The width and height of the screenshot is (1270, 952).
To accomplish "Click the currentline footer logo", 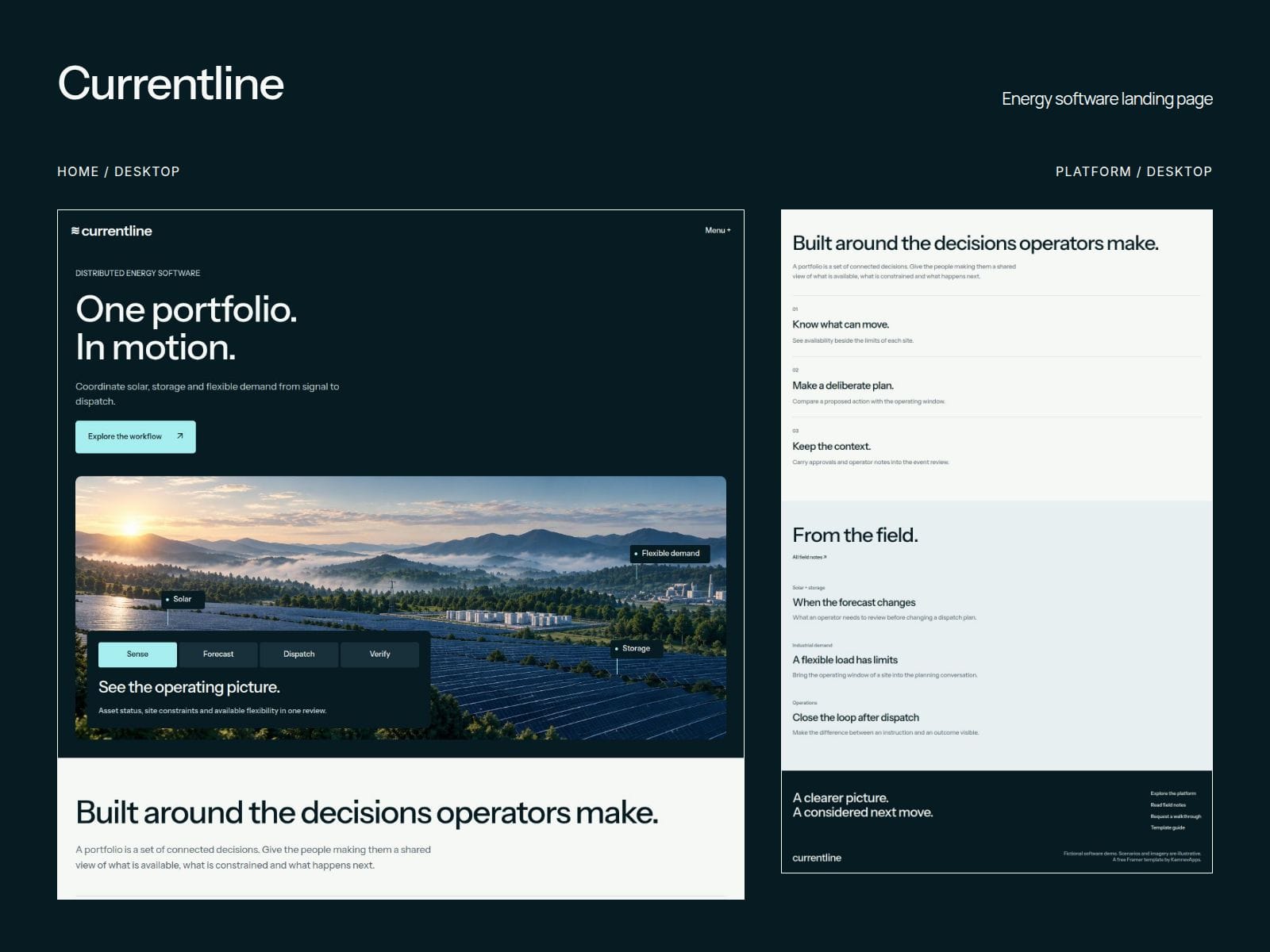I will pyautogui.click(x=817, y=858).
